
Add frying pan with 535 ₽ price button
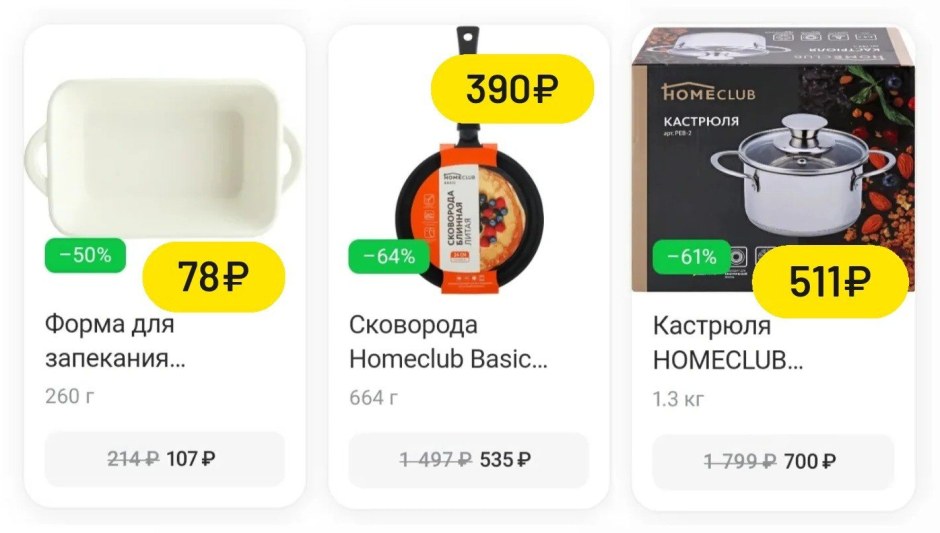tap(469, 460)
